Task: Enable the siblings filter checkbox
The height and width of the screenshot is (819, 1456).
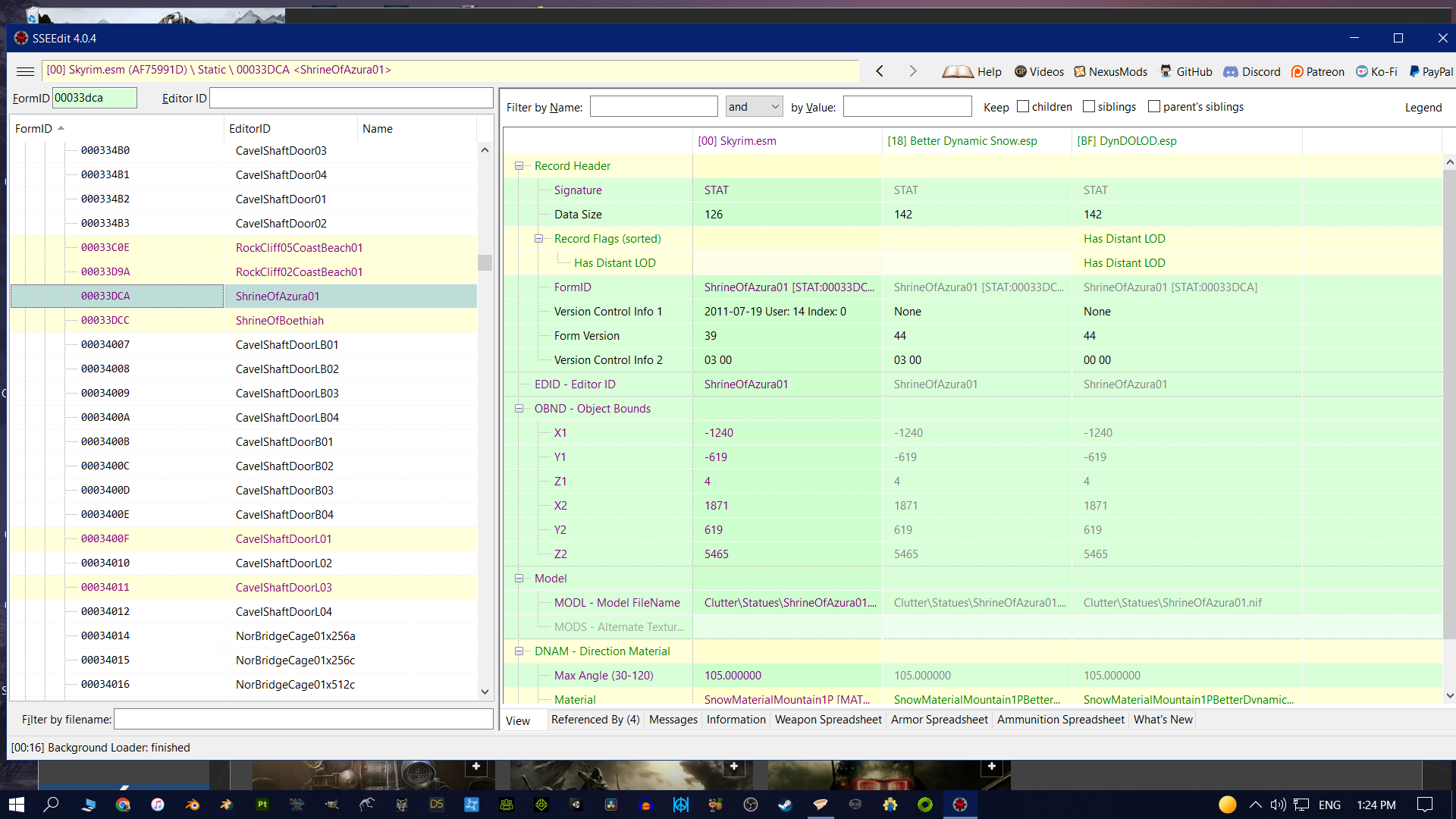Action: (x=1089, y=107)
